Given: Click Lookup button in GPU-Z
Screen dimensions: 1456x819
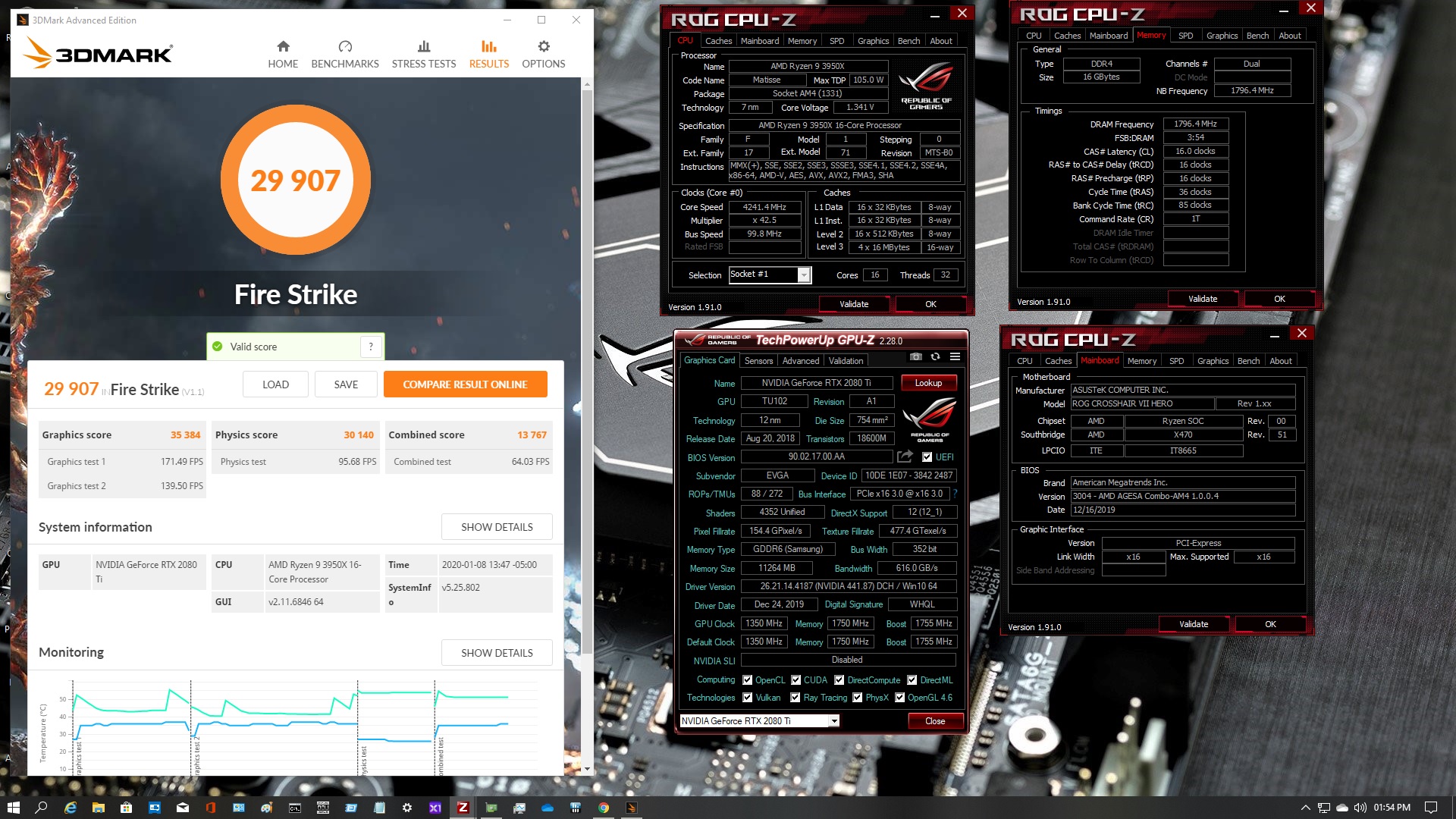Looking at the screenshot, I should pos(928,383).
